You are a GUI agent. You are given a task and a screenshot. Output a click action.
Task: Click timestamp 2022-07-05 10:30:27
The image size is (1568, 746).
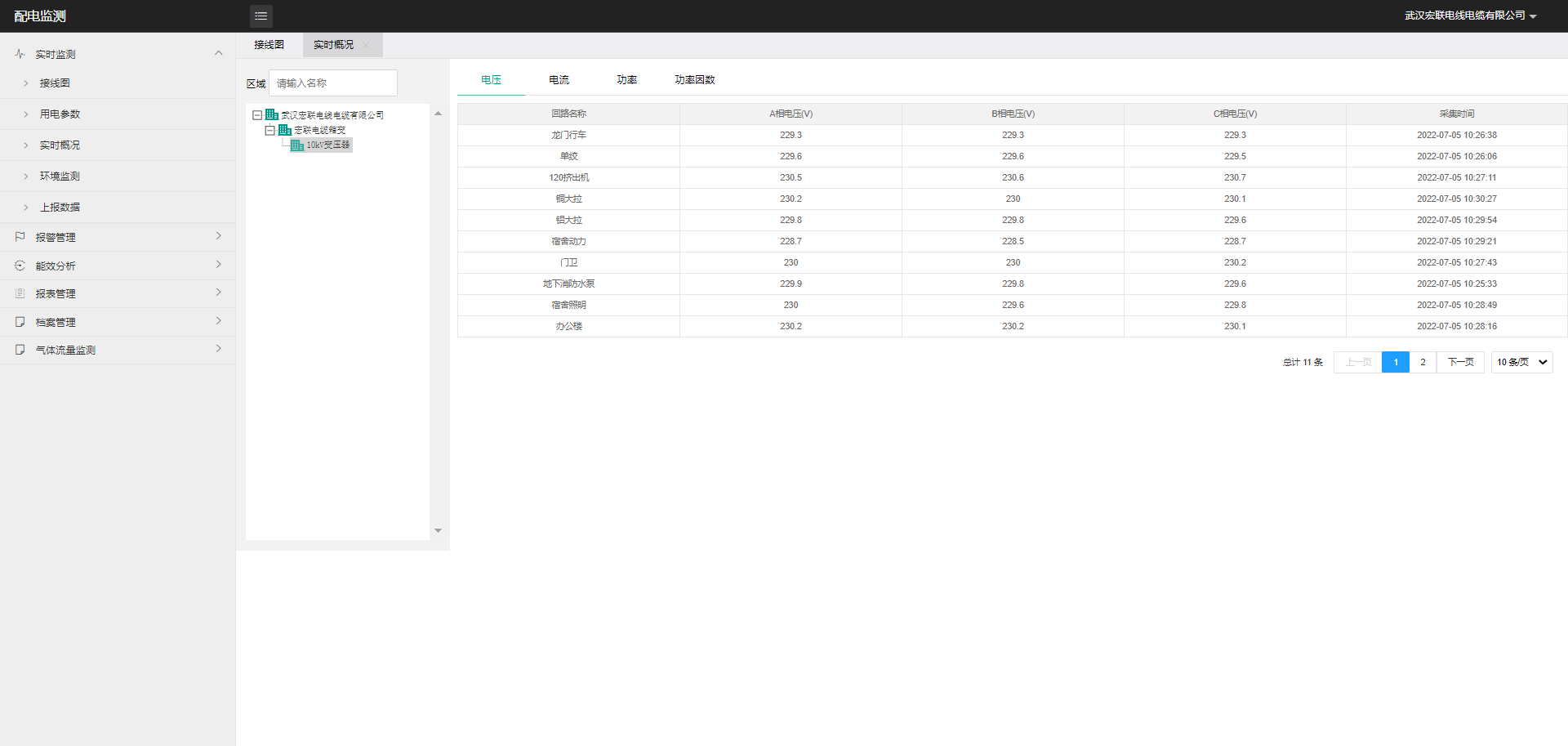tap(1457, 199)
